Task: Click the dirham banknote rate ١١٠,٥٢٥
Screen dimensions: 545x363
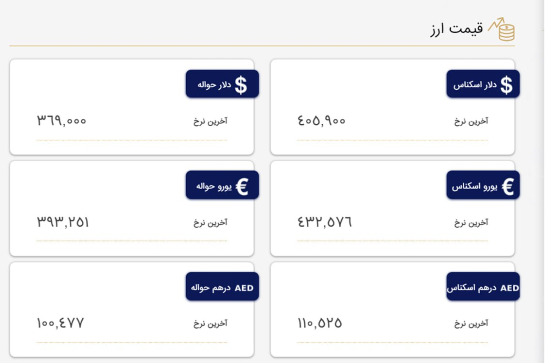Action: 320,323
